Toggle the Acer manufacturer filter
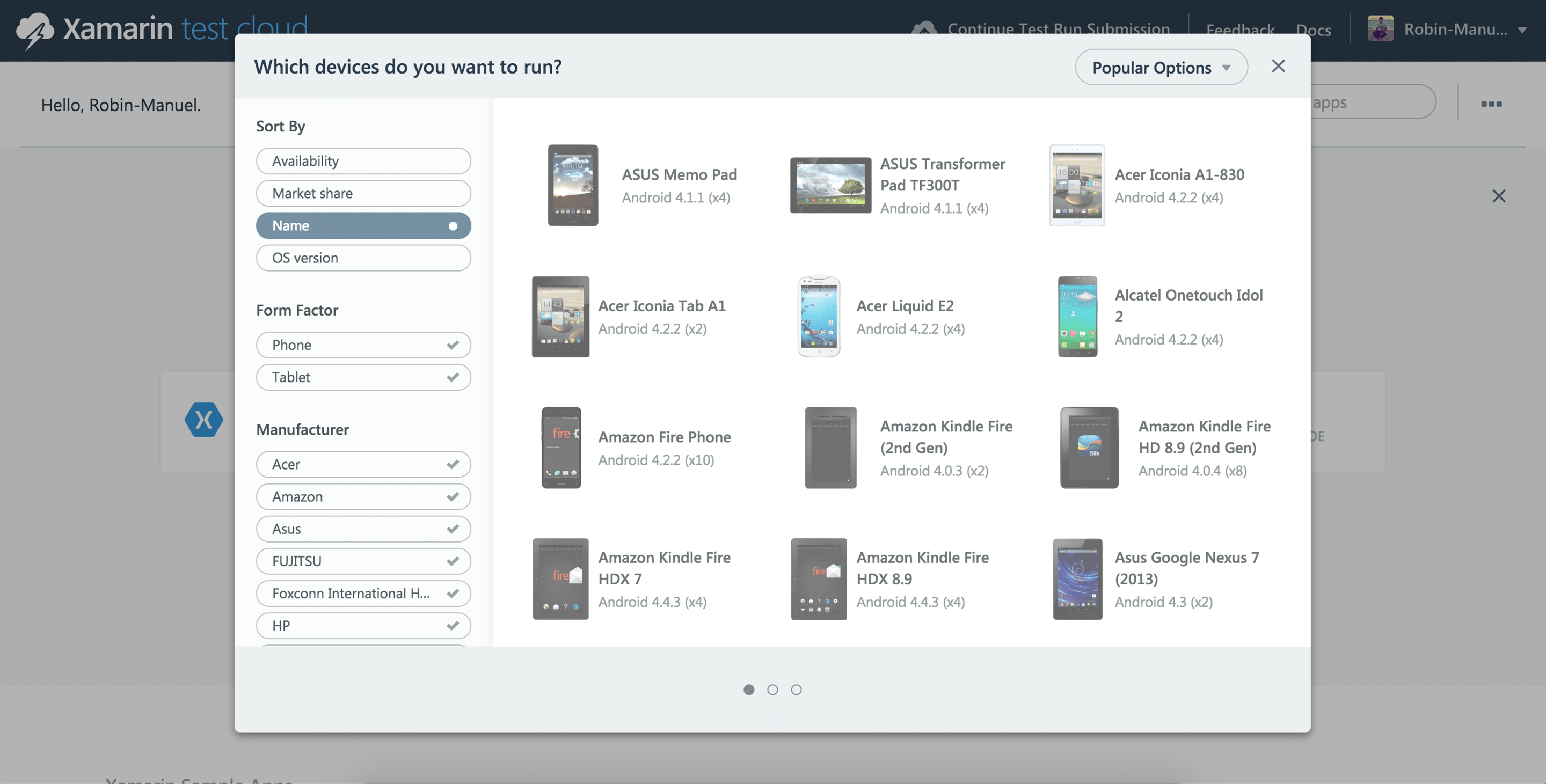 (x=363, y=464)
